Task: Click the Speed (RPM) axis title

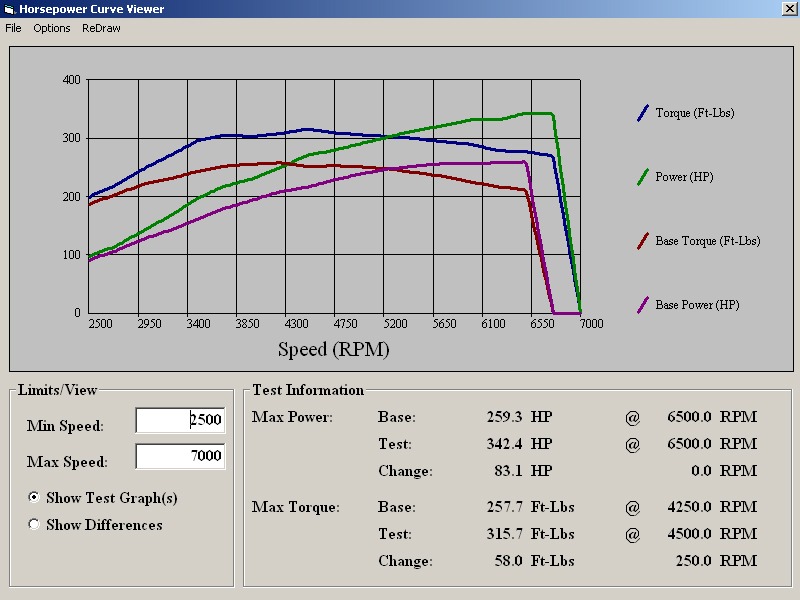Action: point(334,349)
